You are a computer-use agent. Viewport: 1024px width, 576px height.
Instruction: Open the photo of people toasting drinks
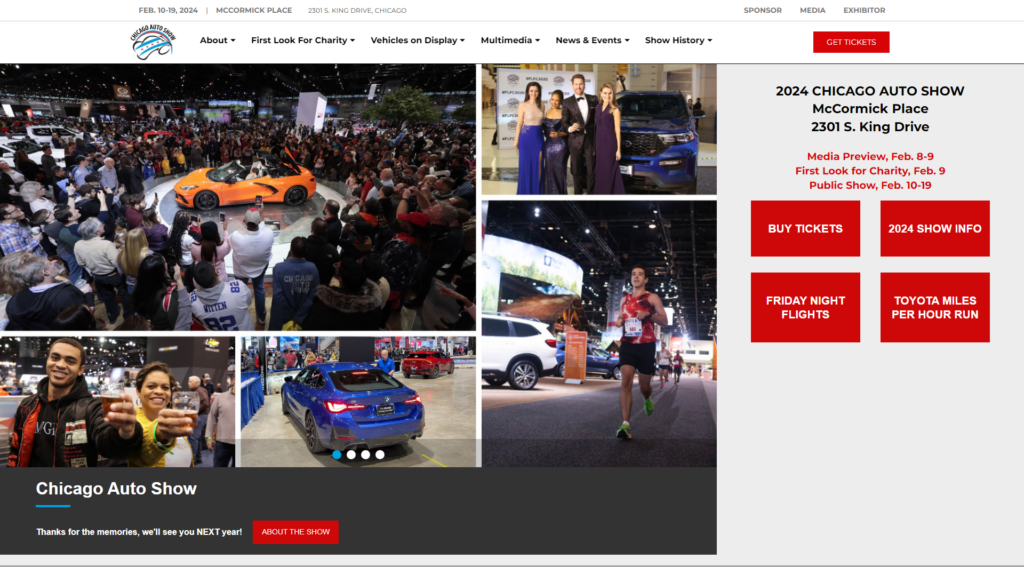pyautogui.click(x=118, y=402)
